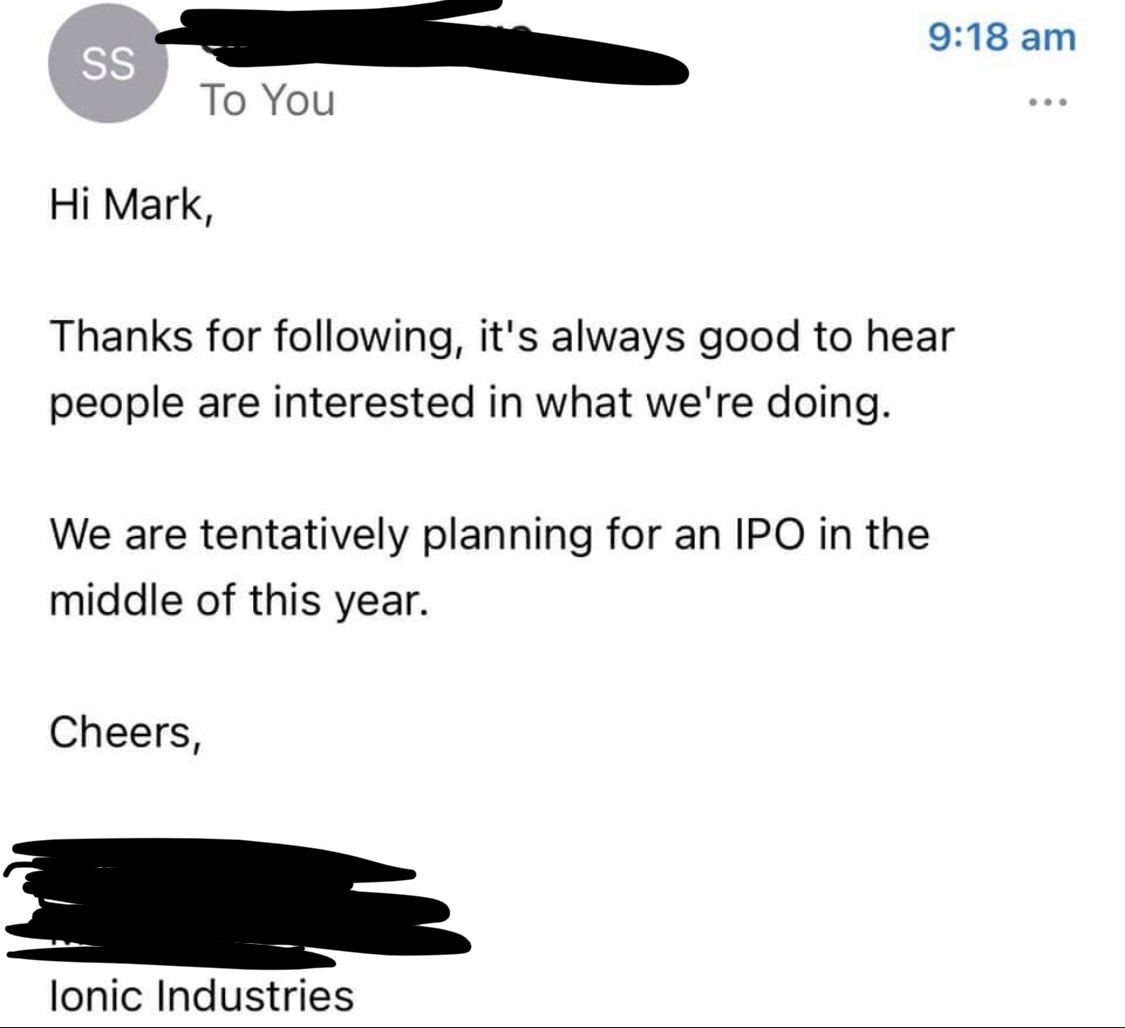This screenshot has height=1028, width=1125.
Task: Expand recipient details via 'To You'
Action: pos(267,99)
